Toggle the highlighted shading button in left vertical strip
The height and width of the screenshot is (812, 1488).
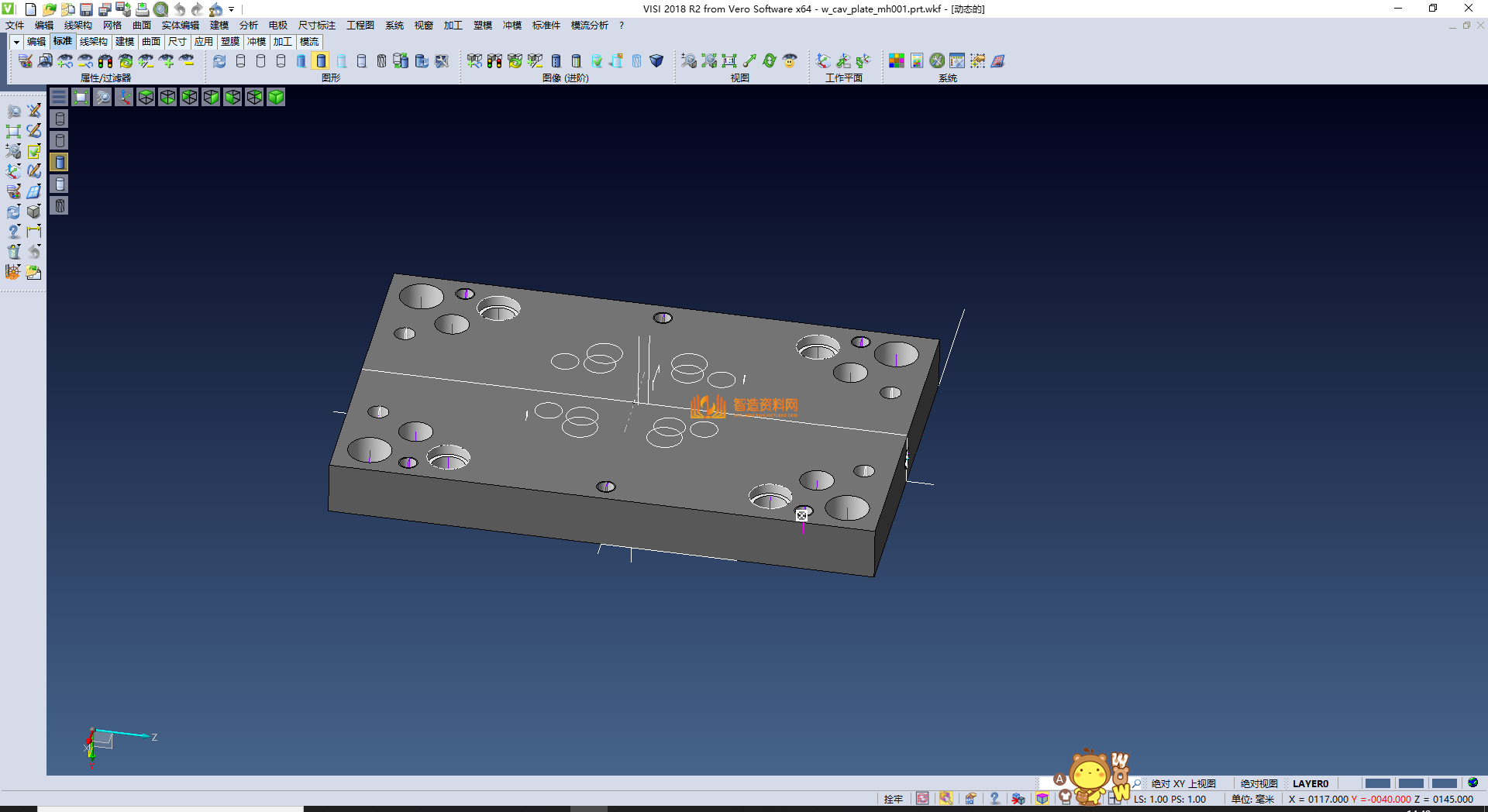[x=60, y=162]
